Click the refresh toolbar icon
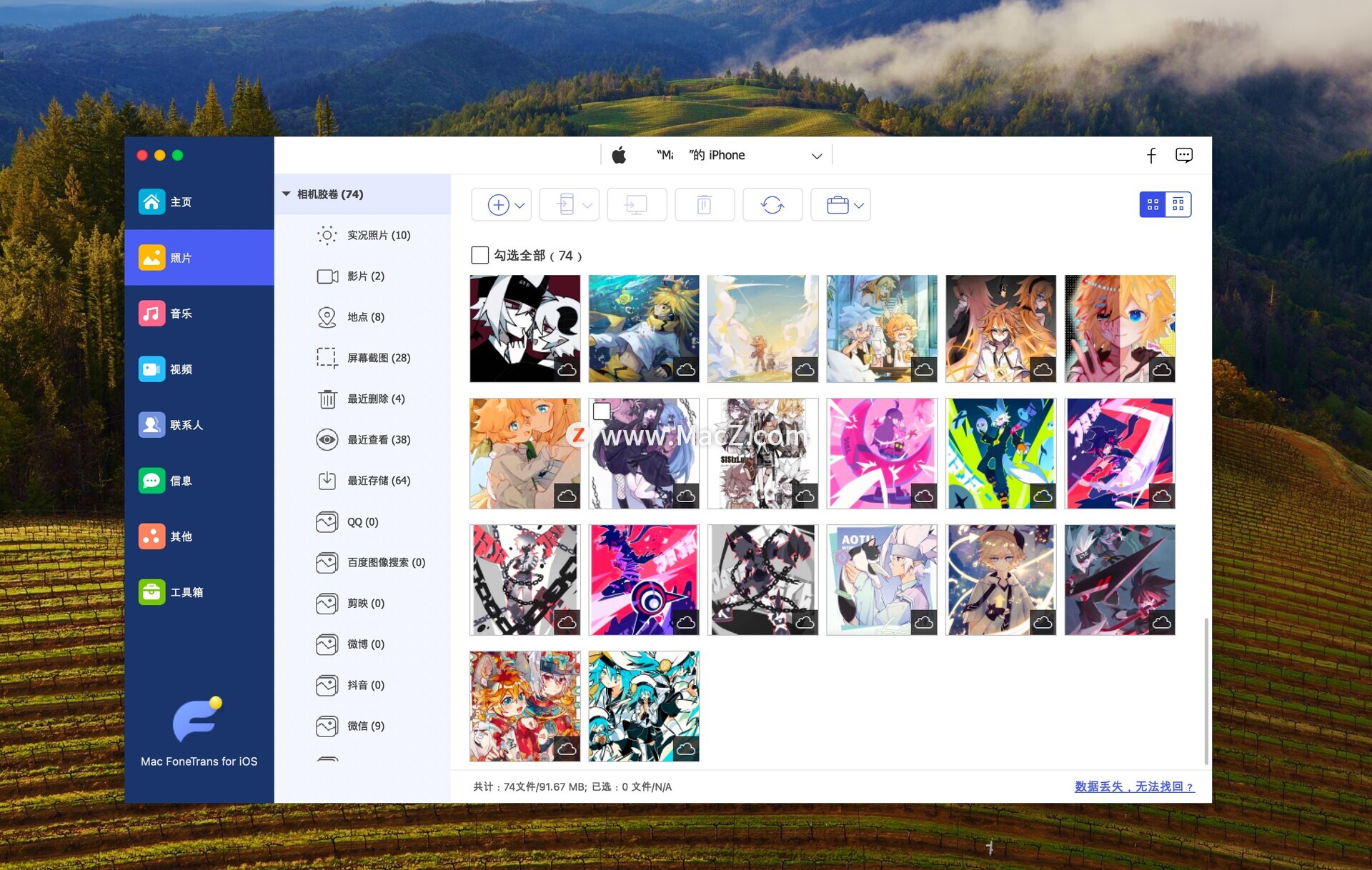 (x=772, y=205)
